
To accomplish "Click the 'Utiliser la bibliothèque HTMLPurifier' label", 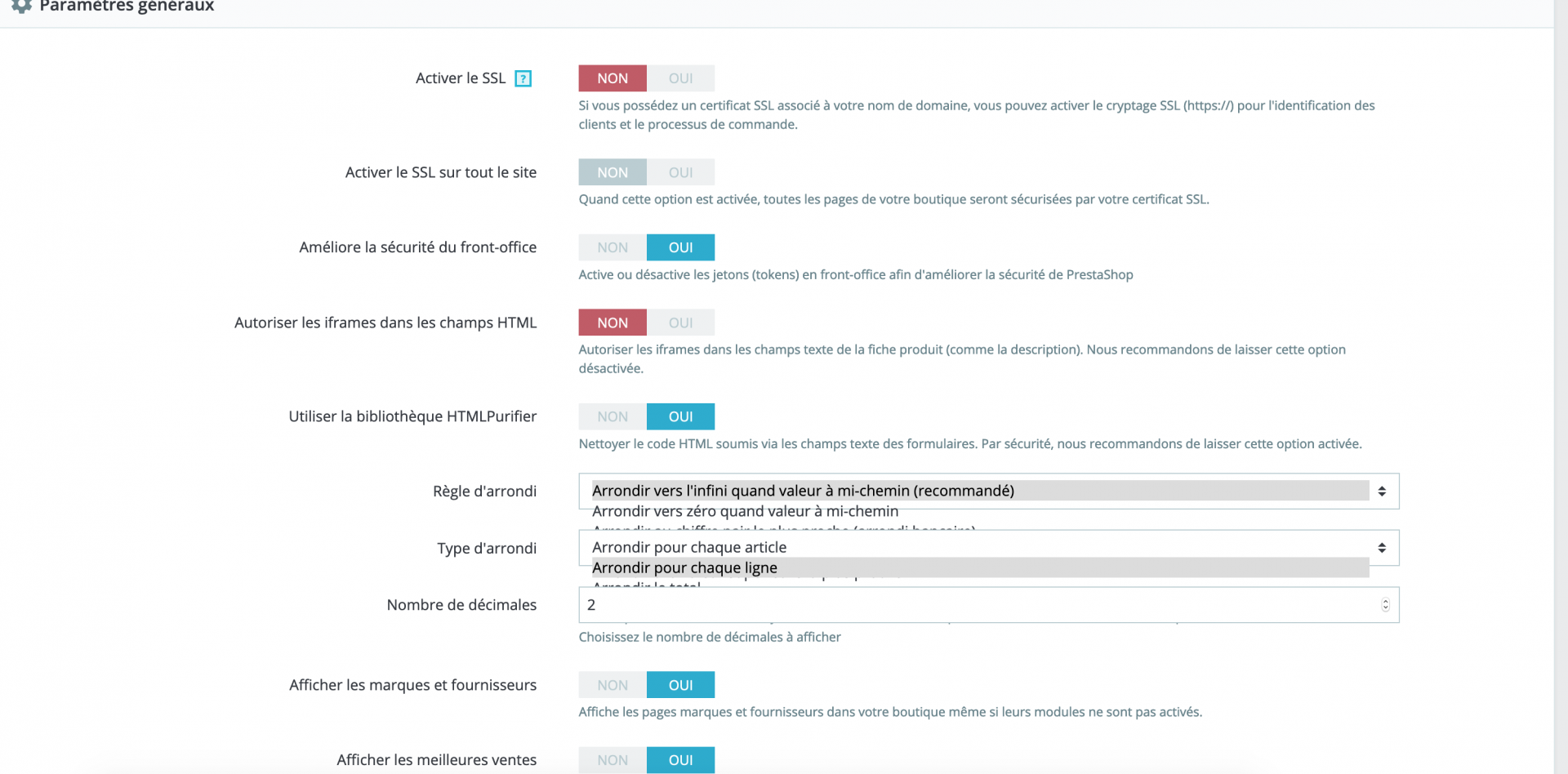I will 412,416.
